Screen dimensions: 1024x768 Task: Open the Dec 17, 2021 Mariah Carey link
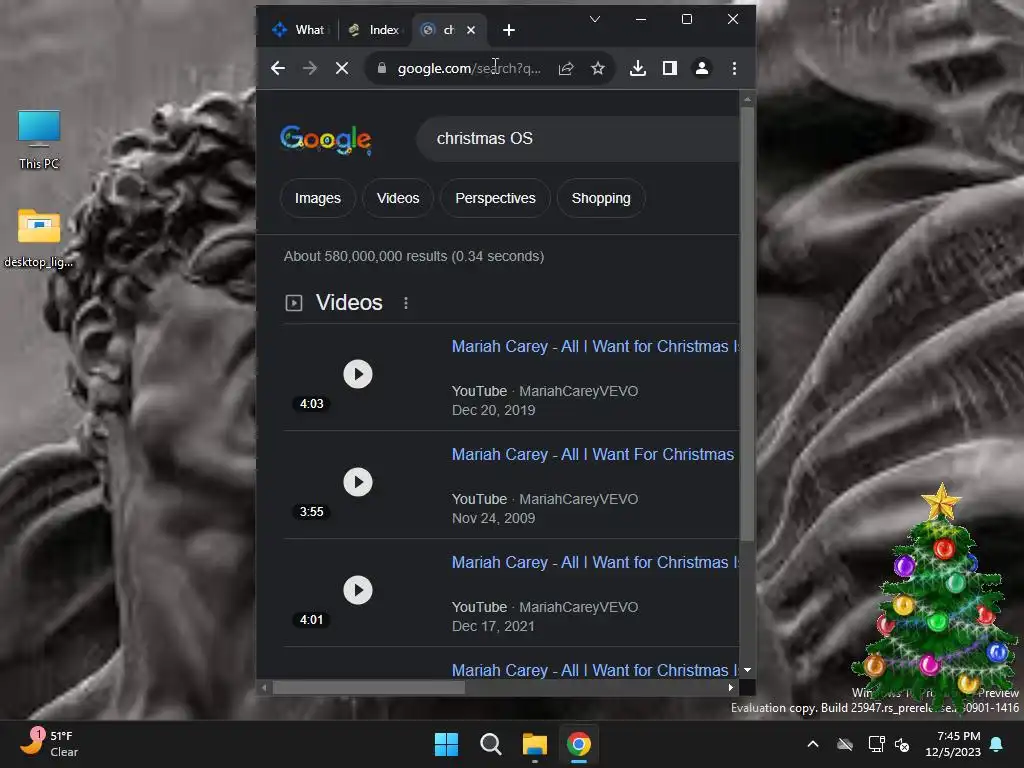595,562
